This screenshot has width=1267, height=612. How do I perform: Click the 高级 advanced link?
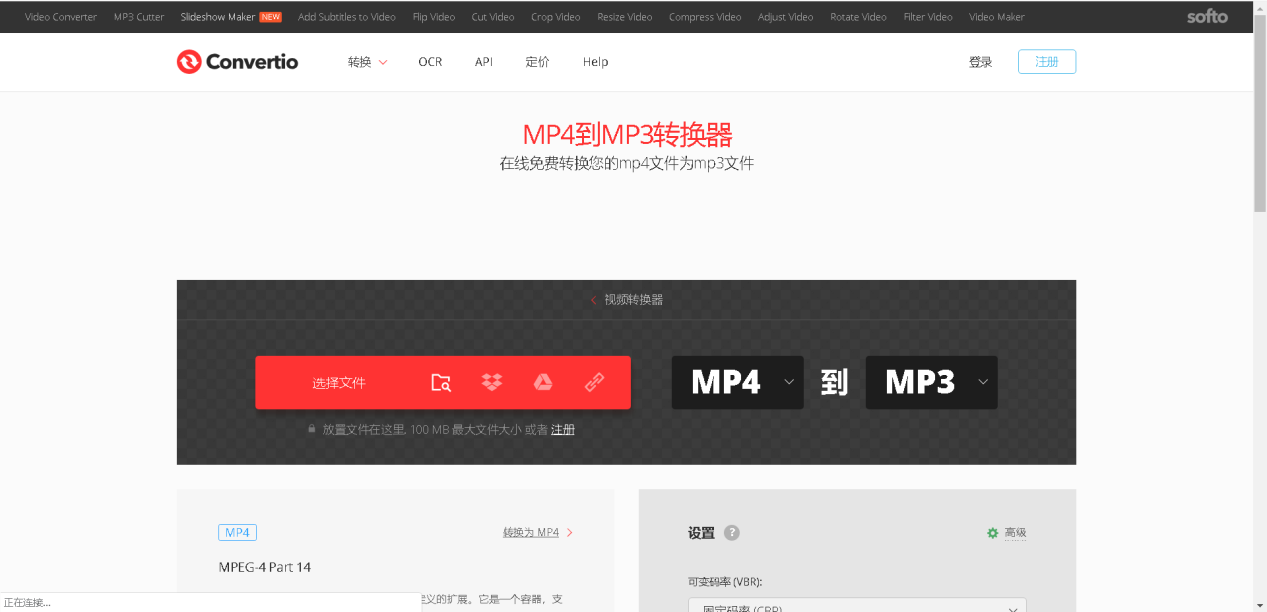(x=1016, y=533)
